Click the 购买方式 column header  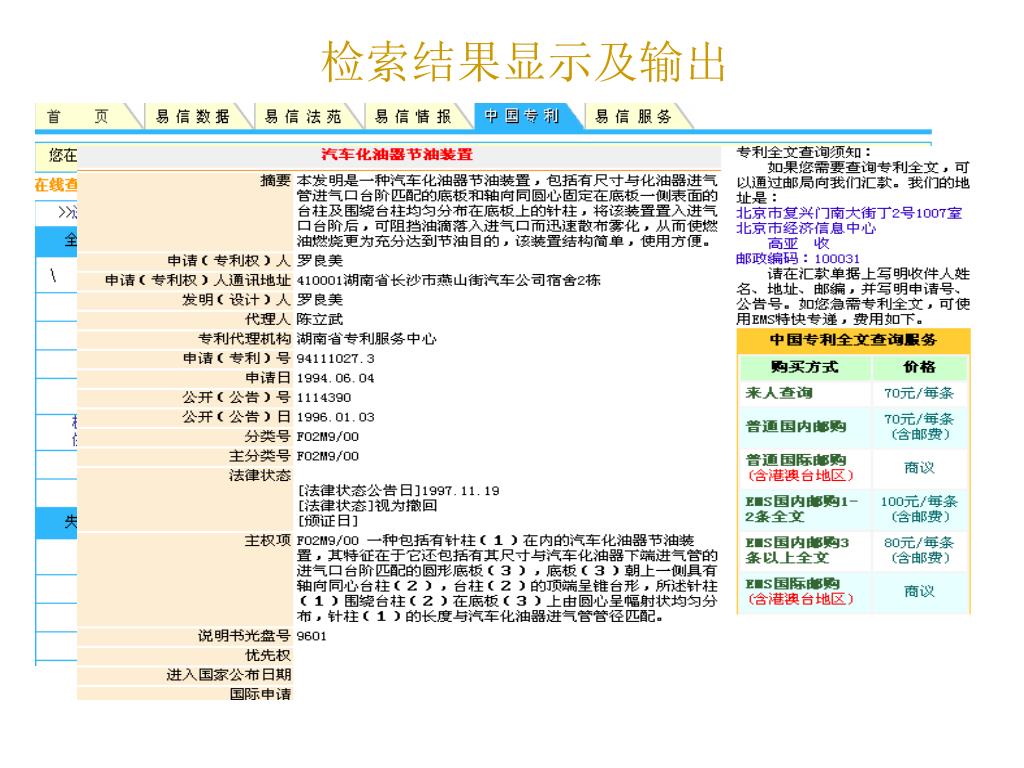804,367
